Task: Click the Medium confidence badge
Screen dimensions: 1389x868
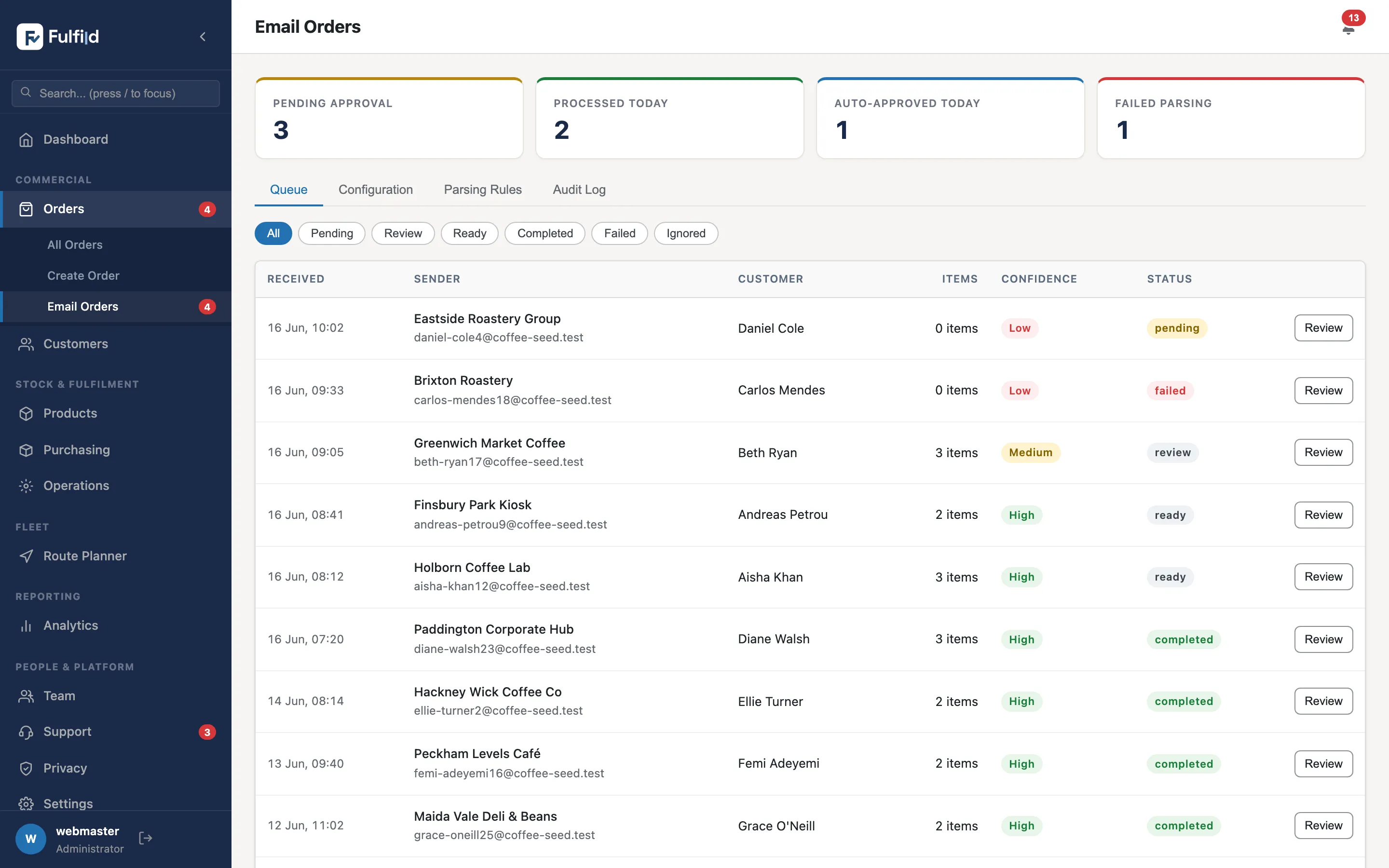Action: pyautogui.click(x=1031, y=452)
